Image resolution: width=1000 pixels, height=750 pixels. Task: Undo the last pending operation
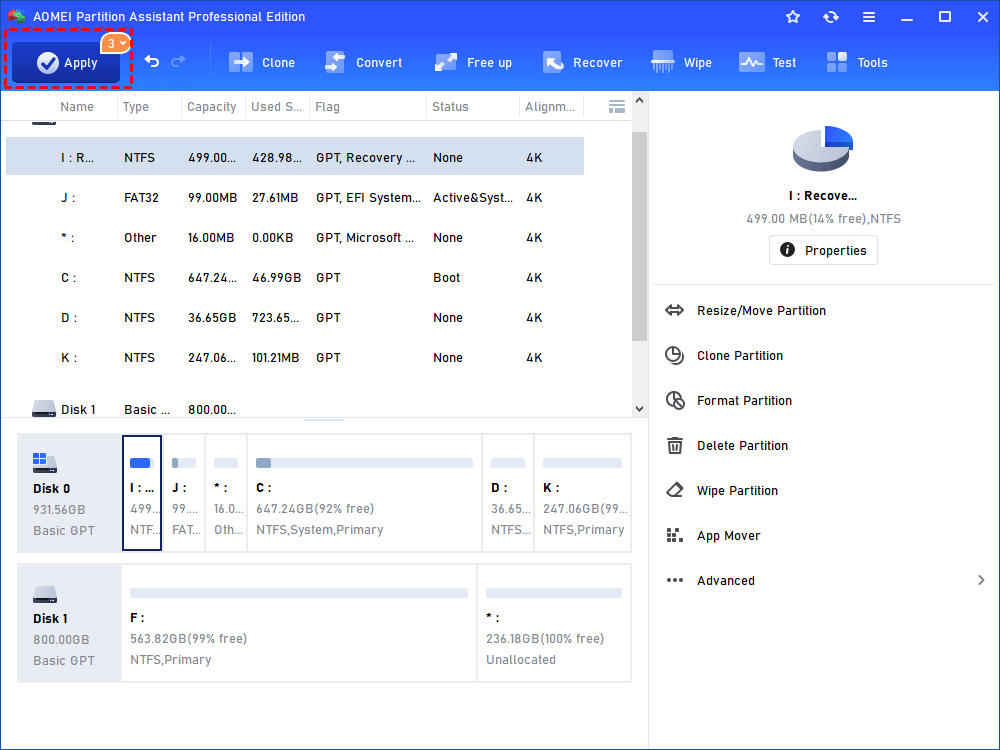(x=152, y=61)
